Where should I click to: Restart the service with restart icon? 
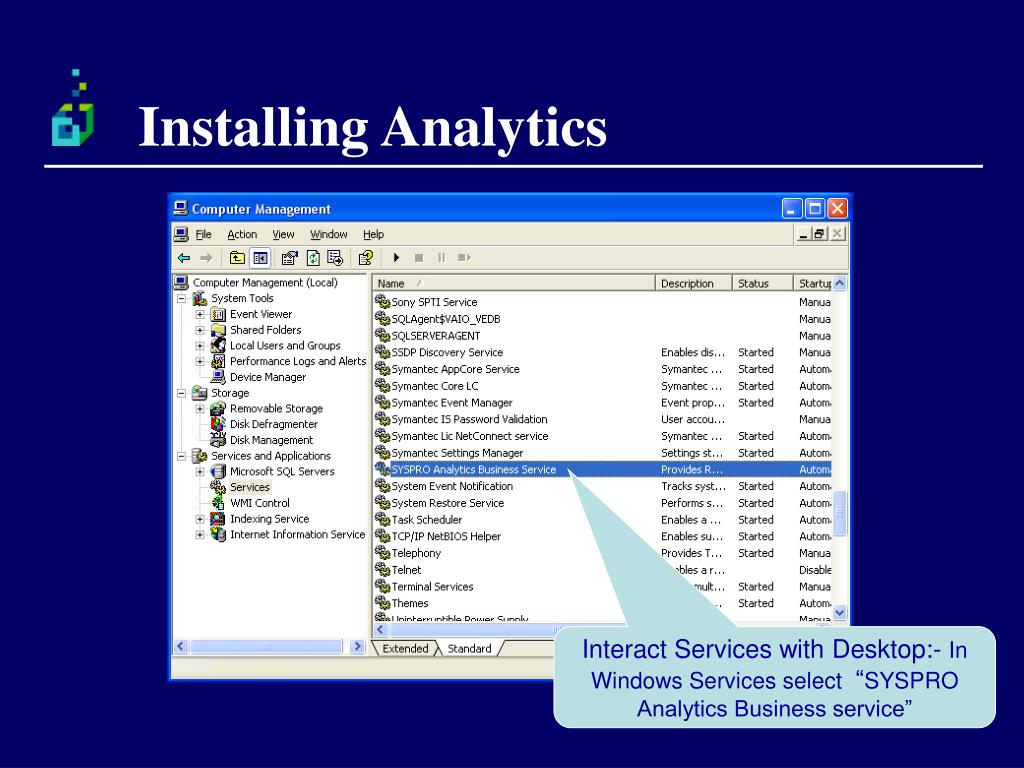464,258
